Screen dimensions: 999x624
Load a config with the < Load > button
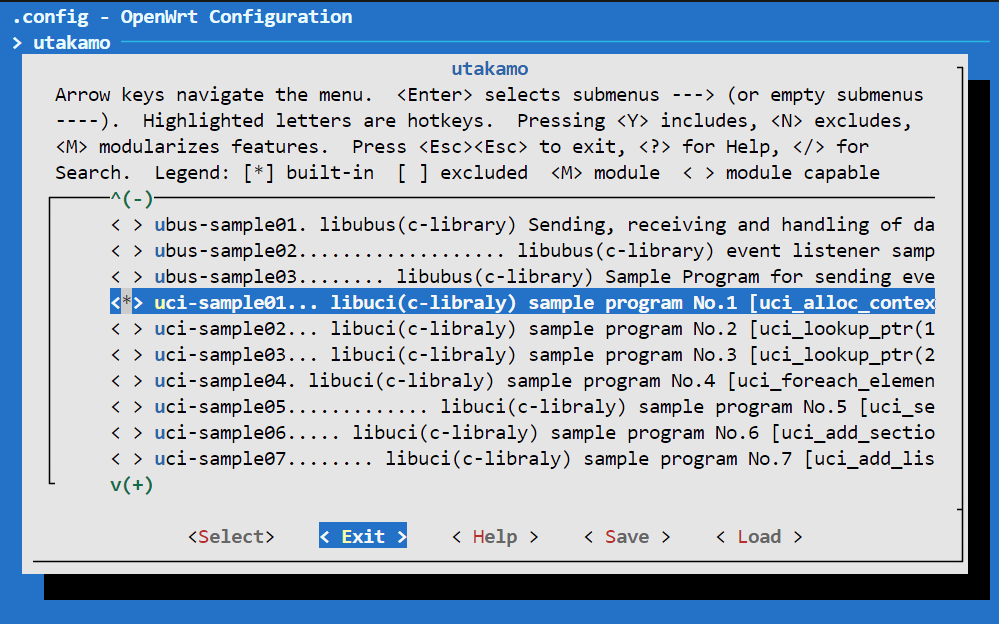click(x=759, y=537)
